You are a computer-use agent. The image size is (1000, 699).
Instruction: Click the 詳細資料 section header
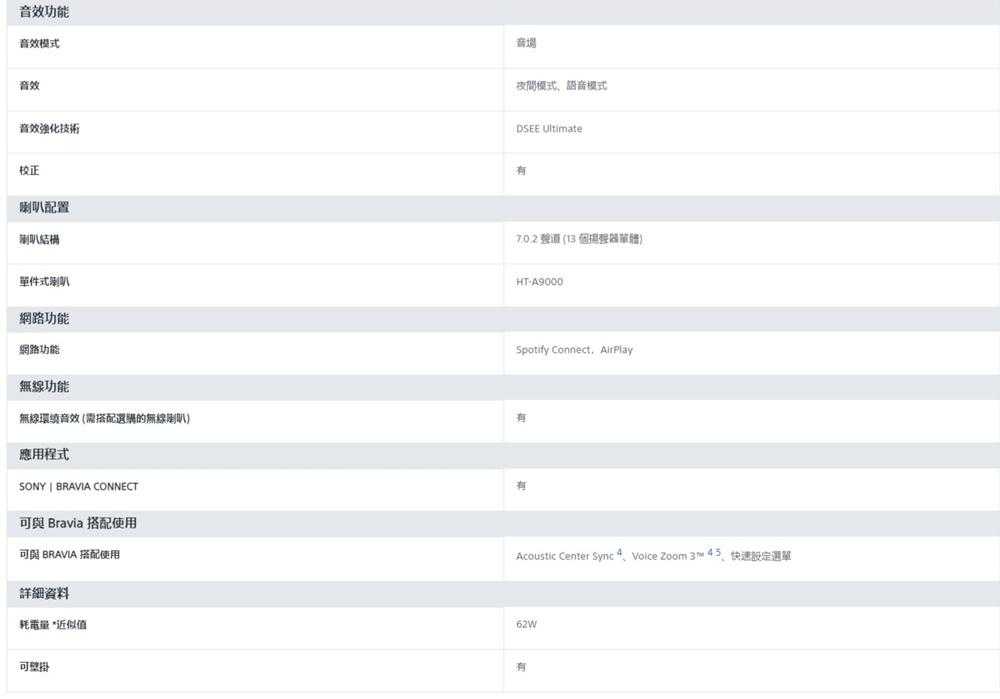coord(44,594)
